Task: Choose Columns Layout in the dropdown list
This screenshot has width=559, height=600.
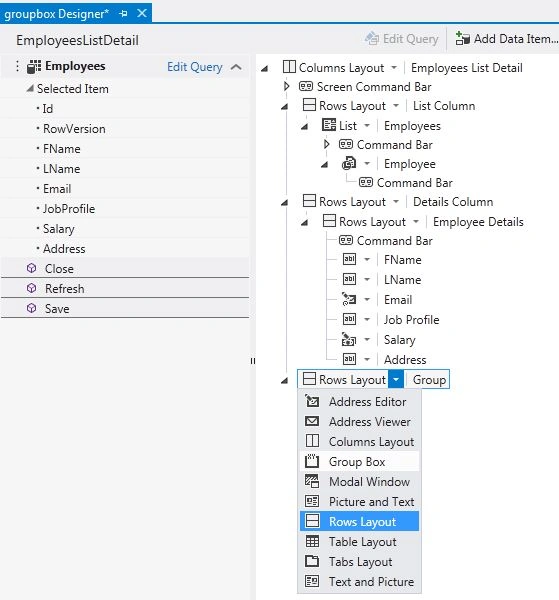Action: 359,441
